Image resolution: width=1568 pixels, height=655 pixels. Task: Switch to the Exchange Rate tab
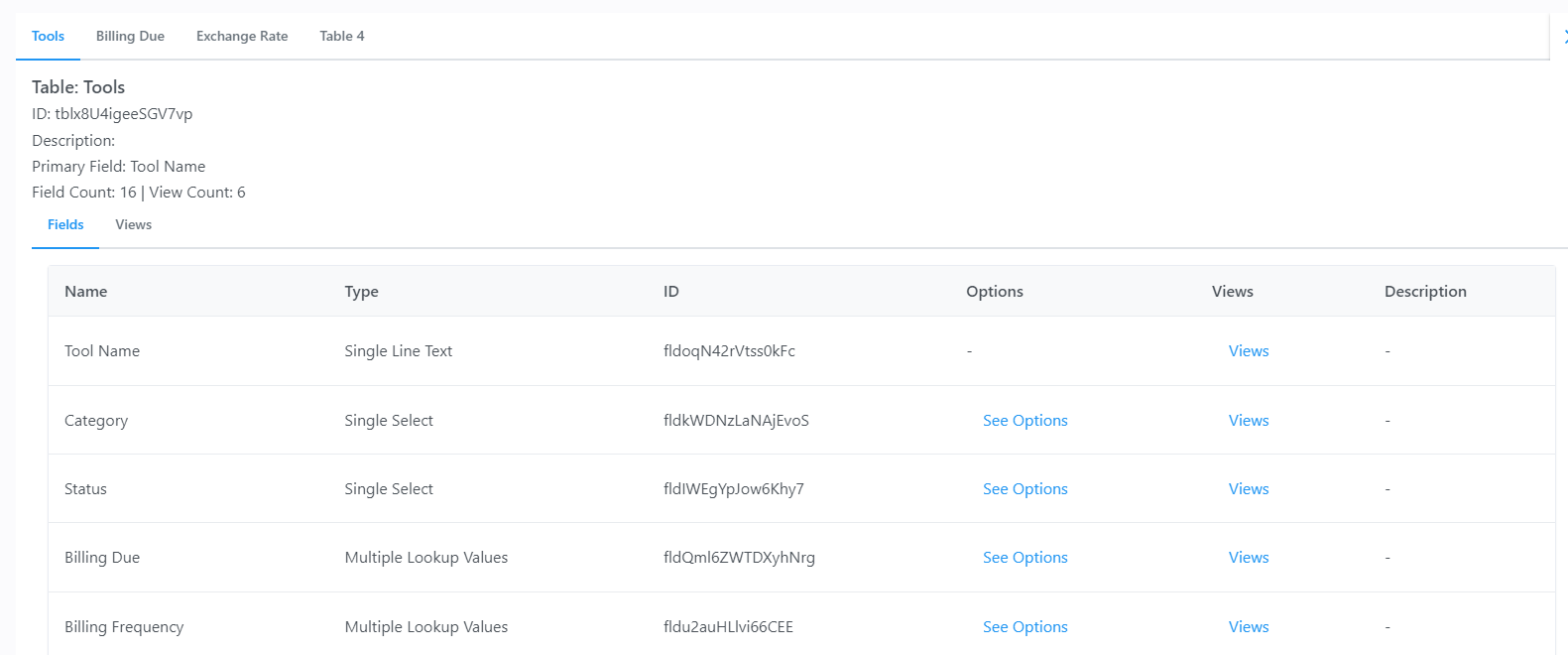(242, 37)
